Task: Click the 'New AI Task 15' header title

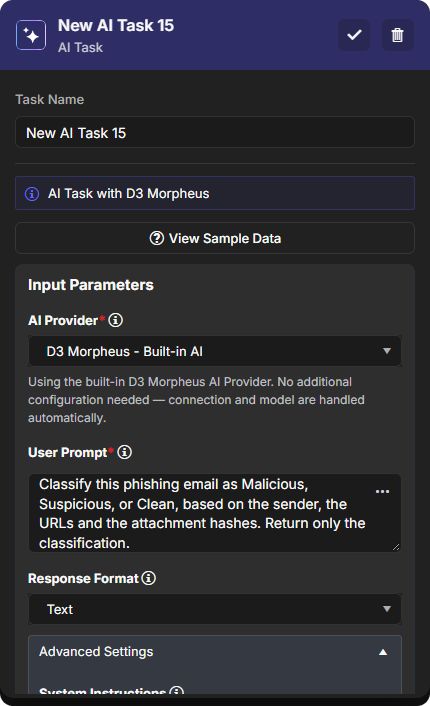Action: tap(116, 26)
